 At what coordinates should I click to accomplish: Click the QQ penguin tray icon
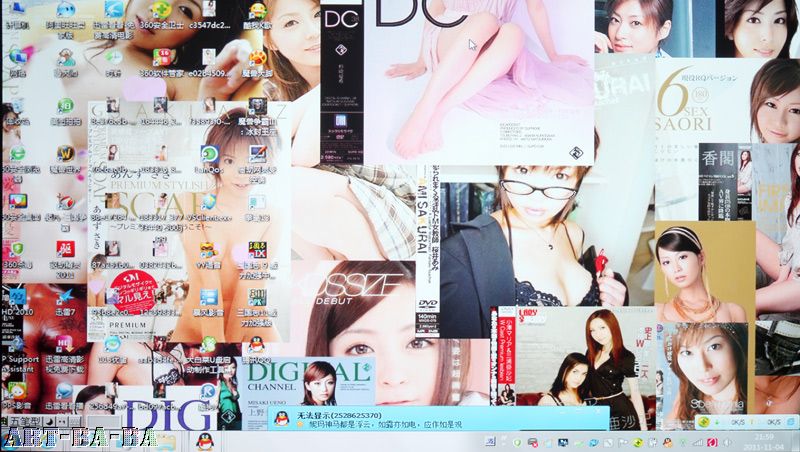click(x=667, y=442)
